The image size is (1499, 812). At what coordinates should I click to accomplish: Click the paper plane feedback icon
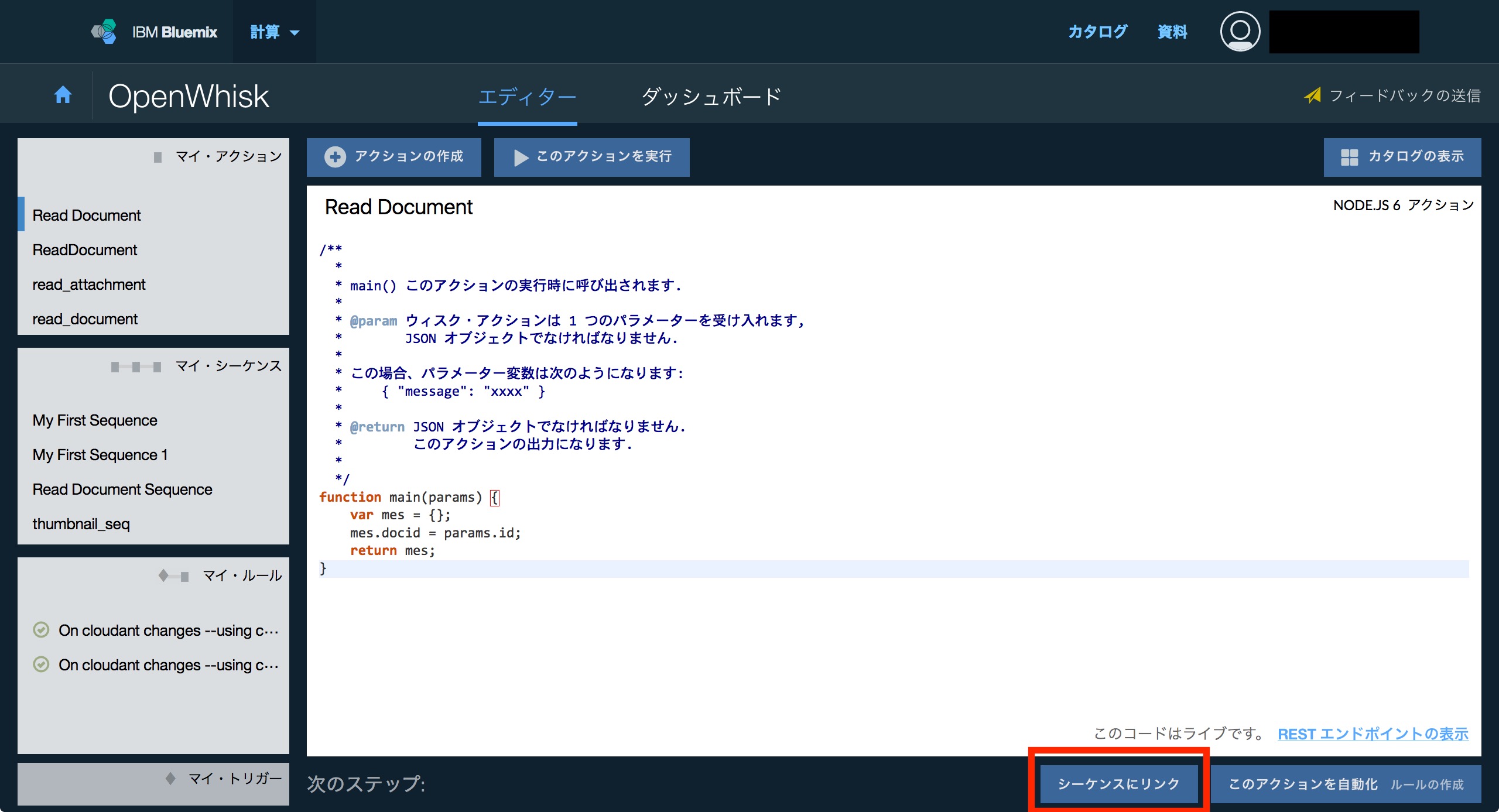(1312, 95)
